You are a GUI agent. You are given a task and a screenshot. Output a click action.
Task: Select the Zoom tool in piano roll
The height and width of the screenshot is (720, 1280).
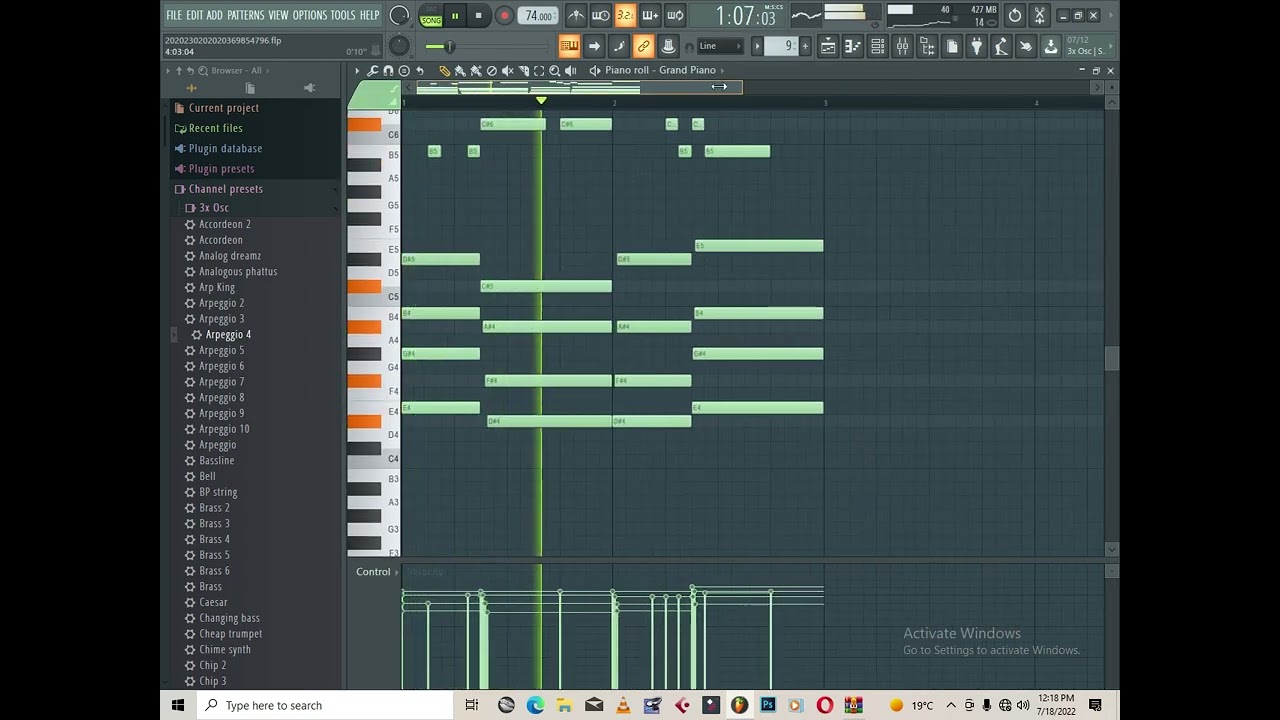pos(555,70)
